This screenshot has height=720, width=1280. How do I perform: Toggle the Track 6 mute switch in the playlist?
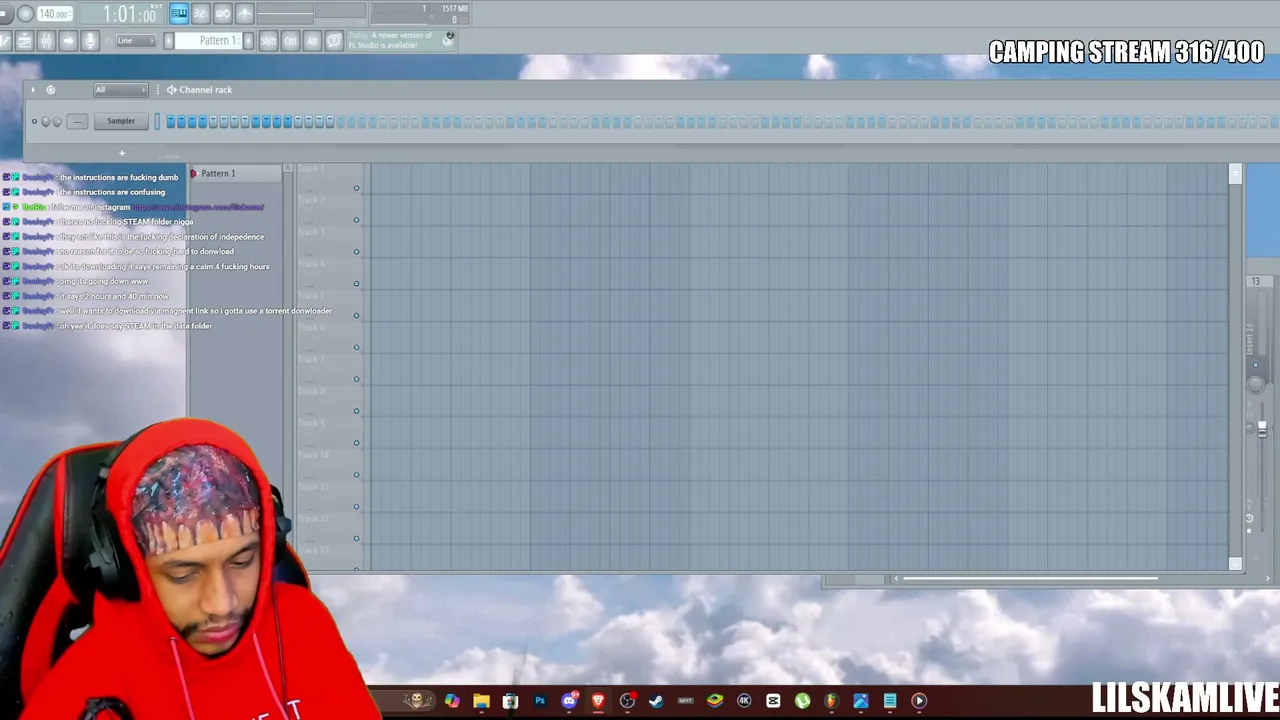tap(356, 347)
